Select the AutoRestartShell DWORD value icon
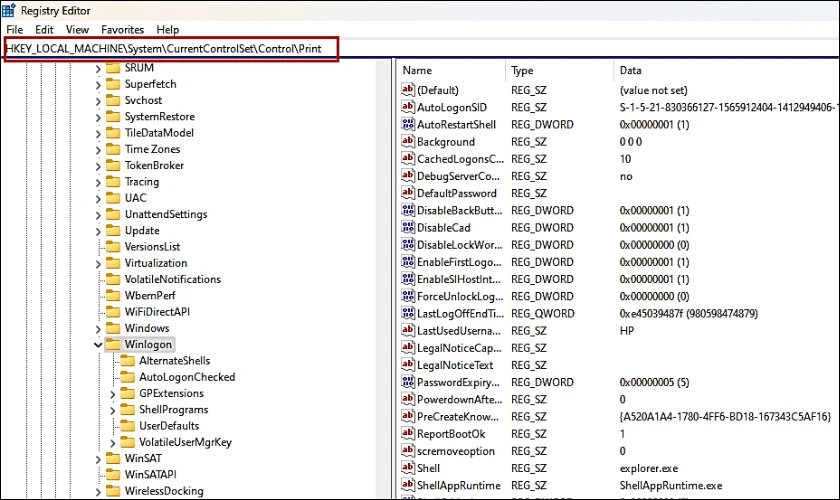Viewport: 840px width, 500px height. tap(408, 124)
